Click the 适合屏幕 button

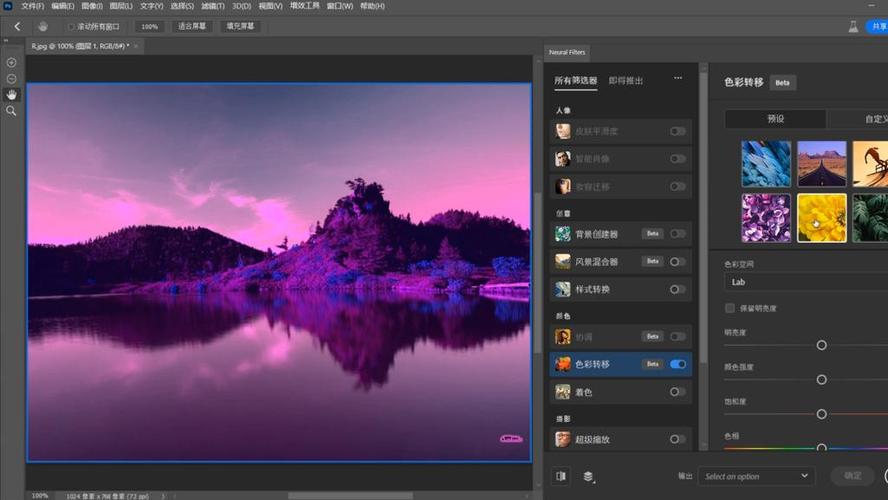point(192,26)
